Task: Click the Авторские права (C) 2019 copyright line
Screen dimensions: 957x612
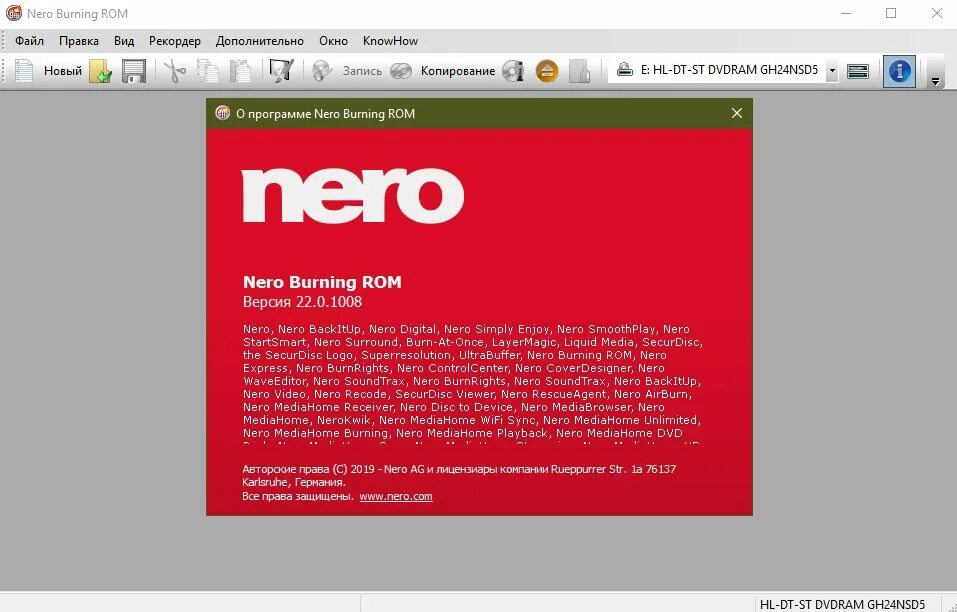Action: click(459, 469)
